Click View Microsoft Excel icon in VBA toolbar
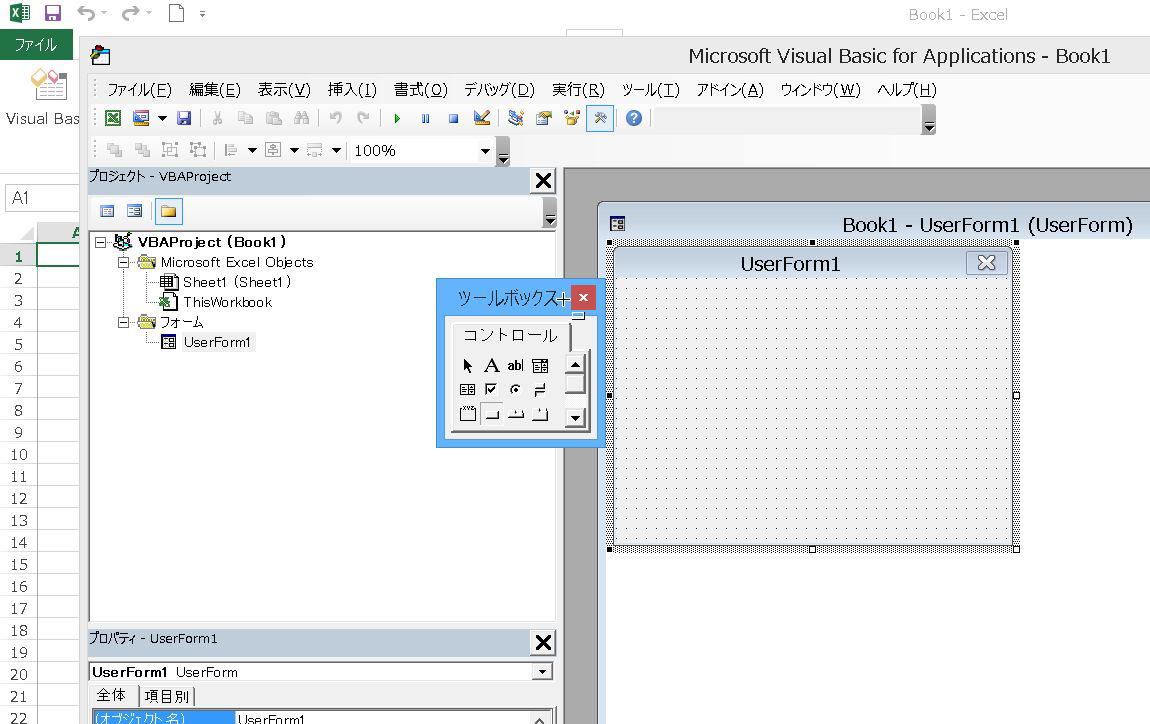The image size is (1150, 724). (x=113, y=118)
